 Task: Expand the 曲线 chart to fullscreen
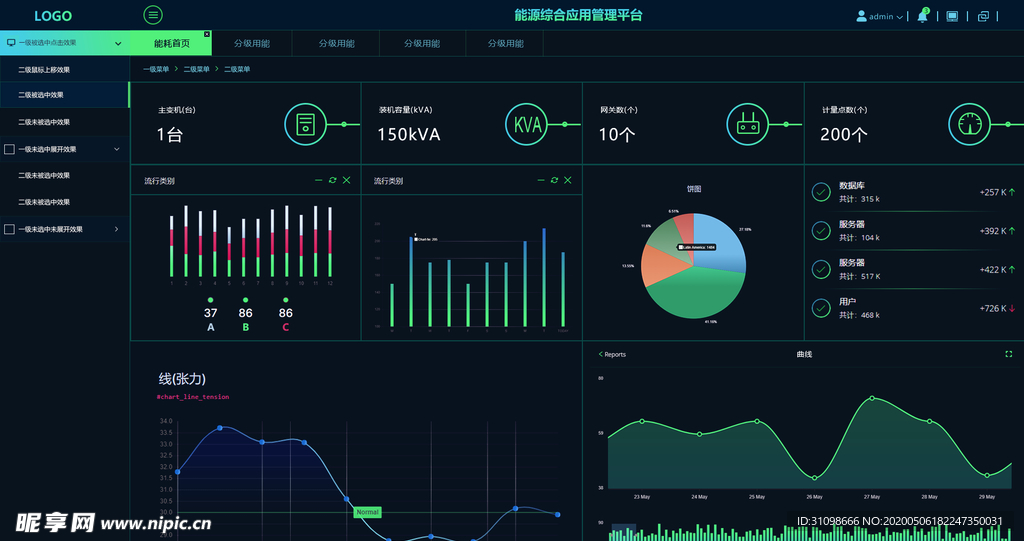coord(1008,354)
